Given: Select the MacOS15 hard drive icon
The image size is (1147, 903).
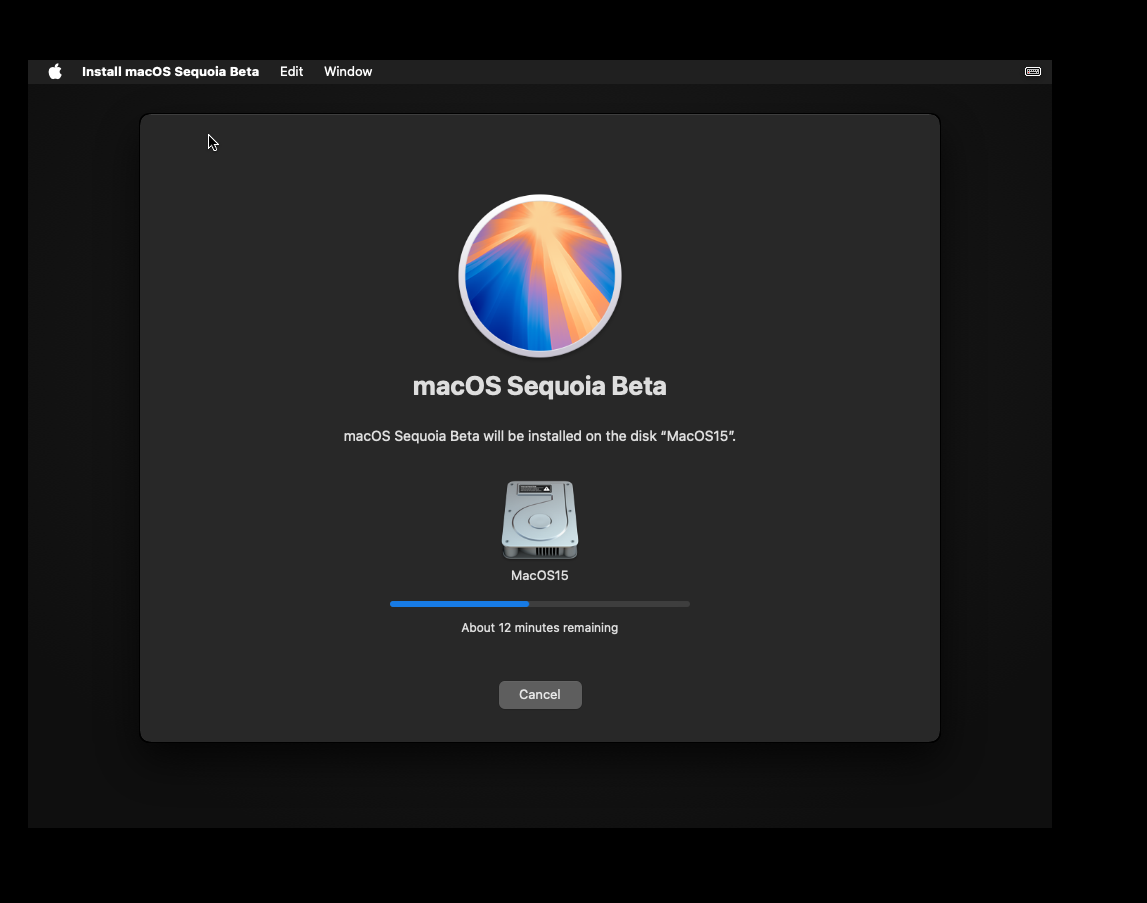Looking at the screenshot, I should [540, 520].
